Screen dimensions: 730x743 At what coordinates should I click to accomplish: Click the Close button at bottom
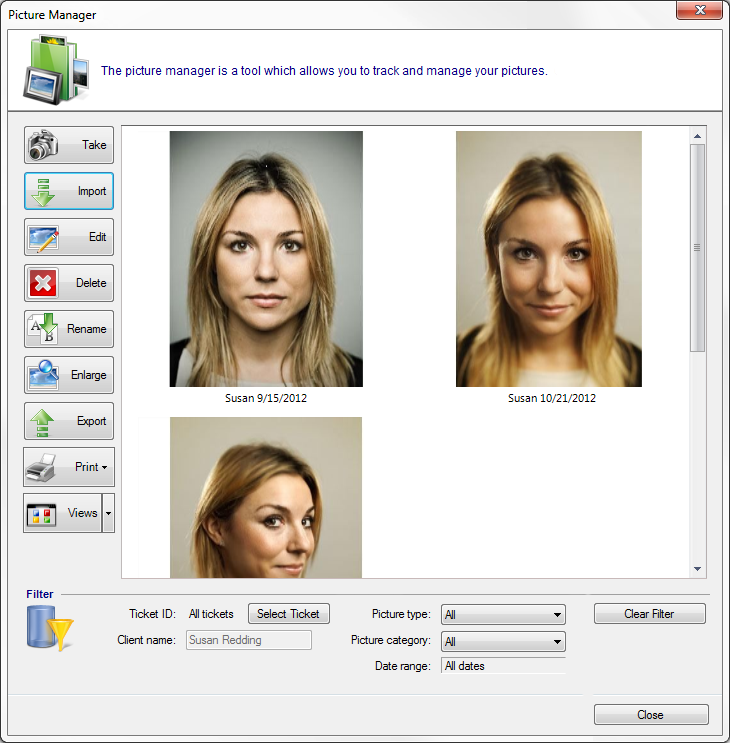click(651, 715)
